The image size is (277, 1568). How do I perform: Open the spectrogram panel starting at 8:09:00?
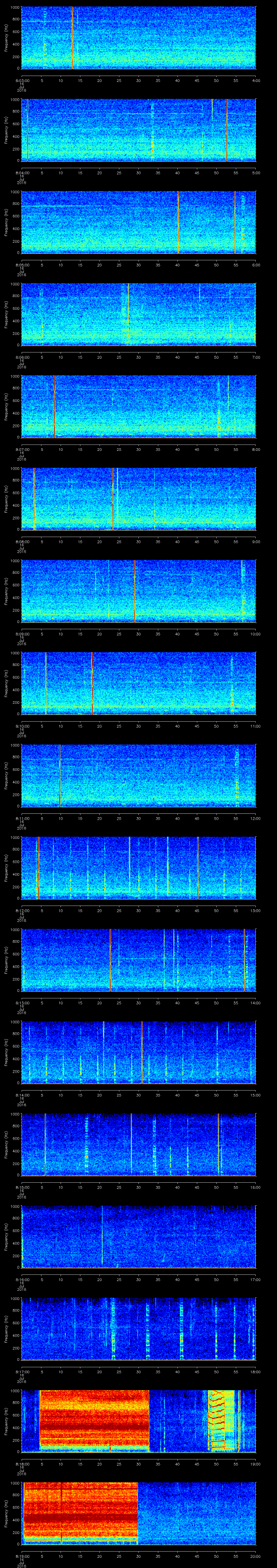click(139, 591)
